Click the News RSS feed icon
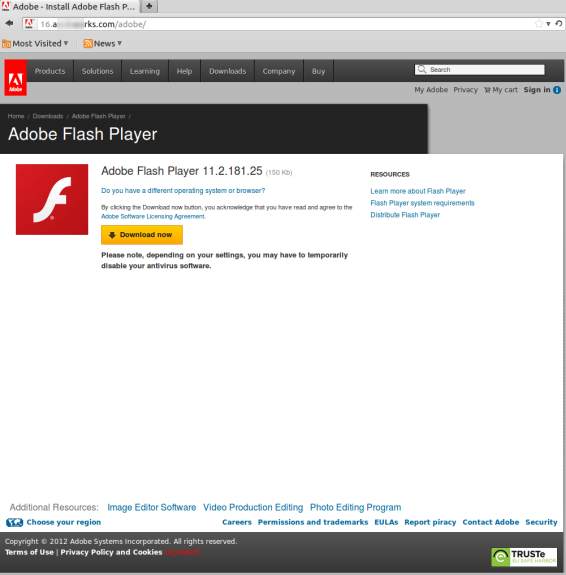The height and width of the screenshot is (575, 566). click(x=88, y=44)
